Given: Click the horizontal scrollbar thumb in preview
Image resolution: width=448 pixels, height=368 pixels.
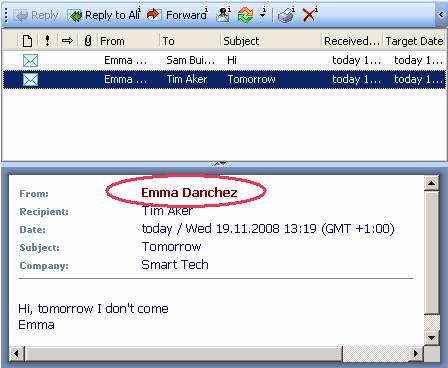Looking at the screenshot, I should click(183, 353).
